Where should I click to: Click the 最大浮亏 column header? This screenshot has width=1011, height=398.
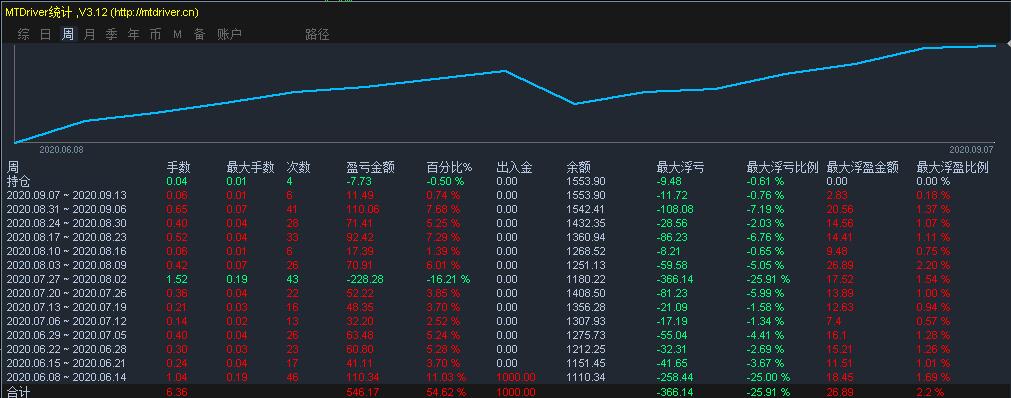(x=680, y=168)
